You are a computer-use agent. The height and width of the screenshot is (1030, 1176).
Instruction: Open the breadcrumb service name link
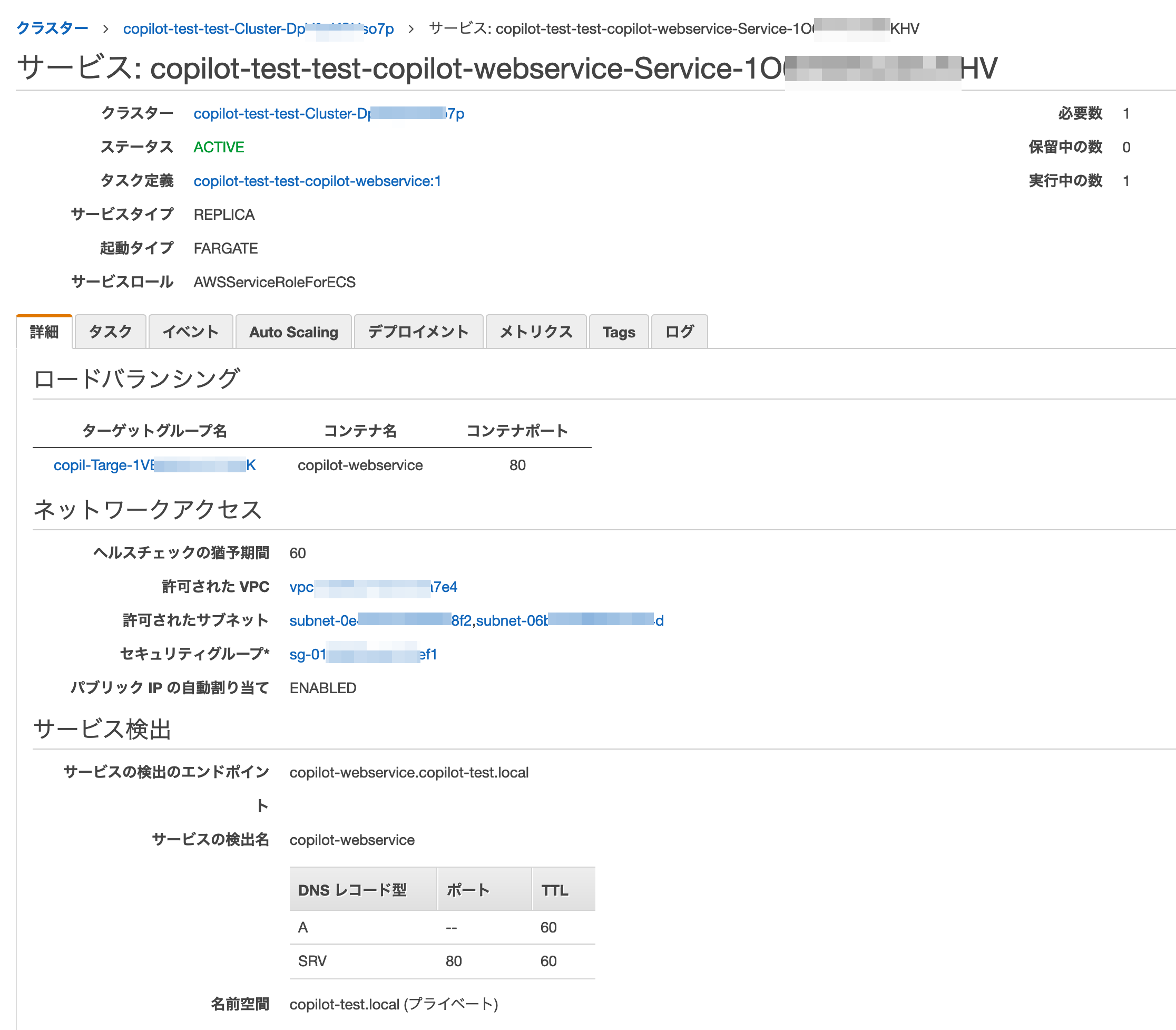point(672,28)
